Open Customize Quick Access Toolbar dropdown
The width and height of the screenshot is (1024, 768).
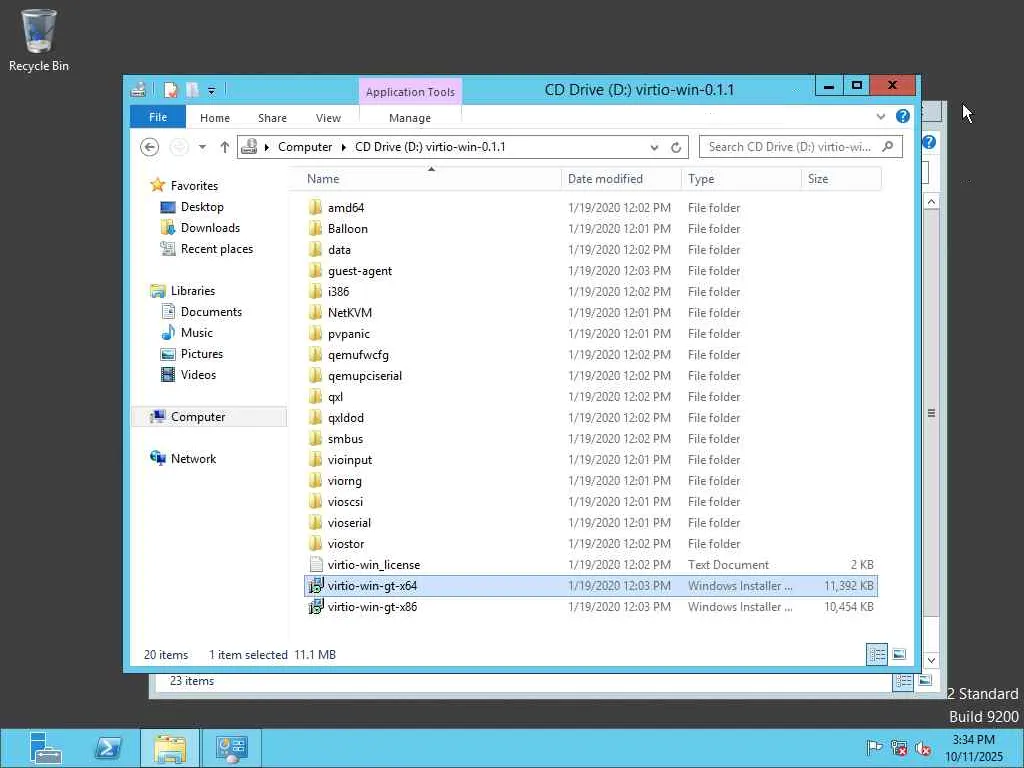tap(212, 91)
